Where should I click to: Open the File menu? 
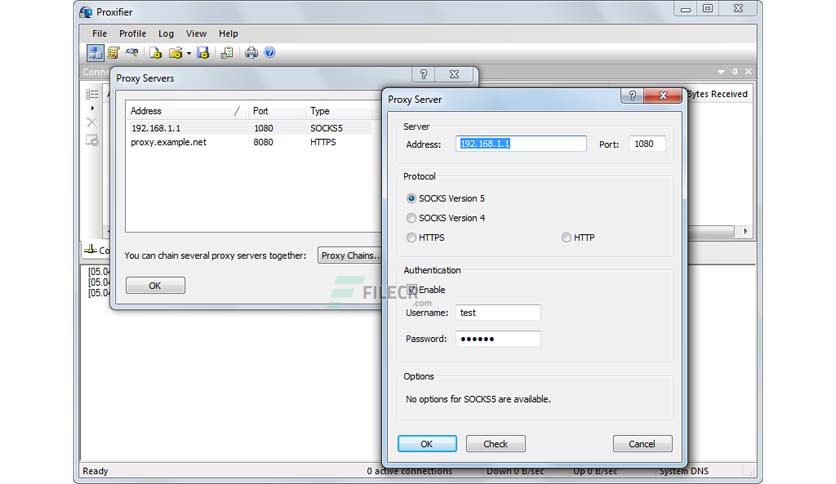click(x=99, y=34)
